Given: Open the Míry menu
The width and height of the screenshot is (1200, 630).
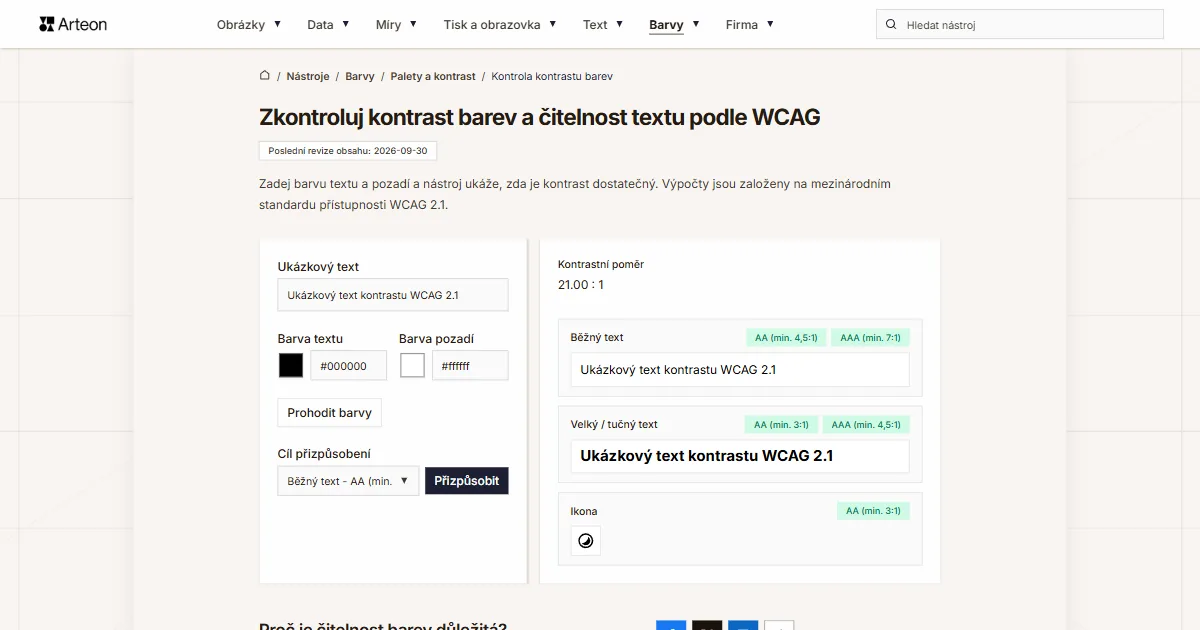Looking at the screenshot, I should [396, 24].
